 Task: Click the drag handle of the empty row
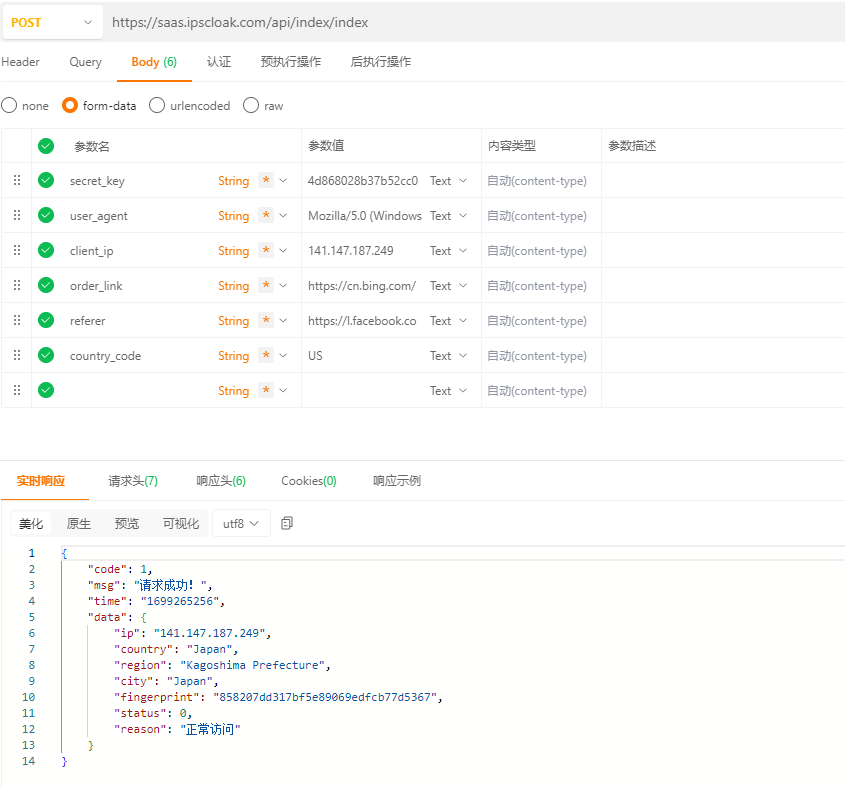[17, 390]
